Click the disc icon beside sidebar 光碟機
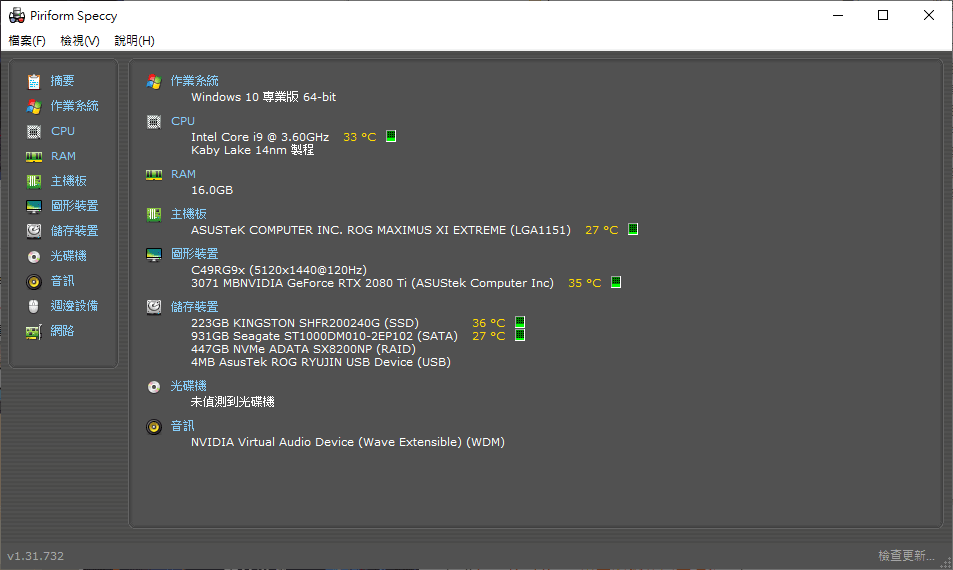This screenshot has width=953, height=570. click(34, 256)
